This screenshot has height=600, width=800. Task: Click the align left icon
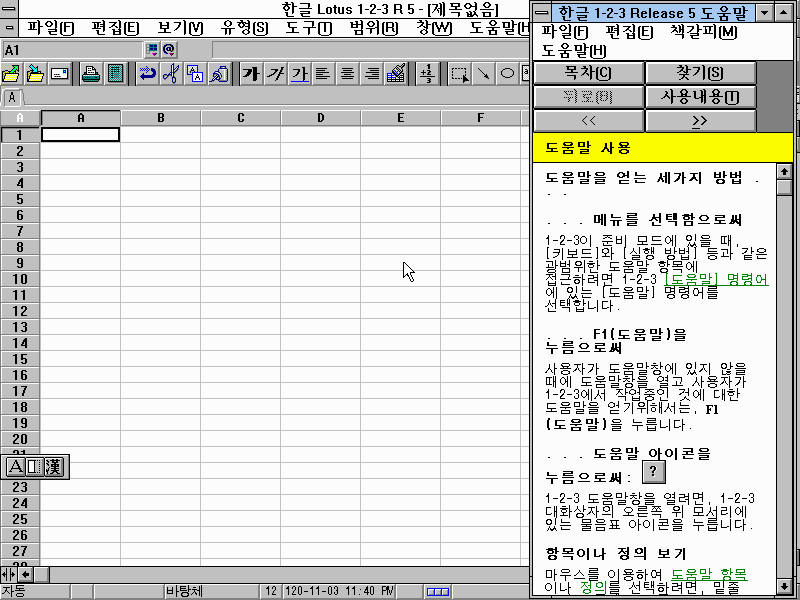tap(323, 74)
